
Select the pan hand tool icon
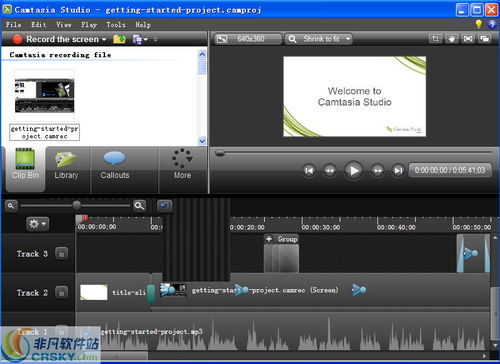tap(451, 39)
